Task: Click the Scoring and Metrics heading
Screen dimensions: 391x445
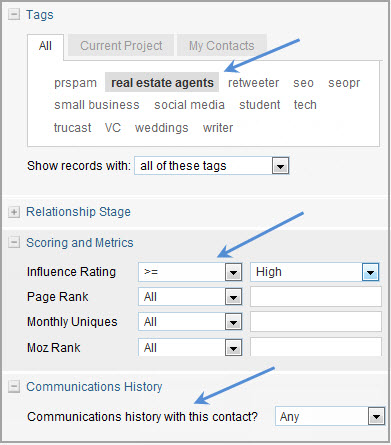Action: [80, 243]
